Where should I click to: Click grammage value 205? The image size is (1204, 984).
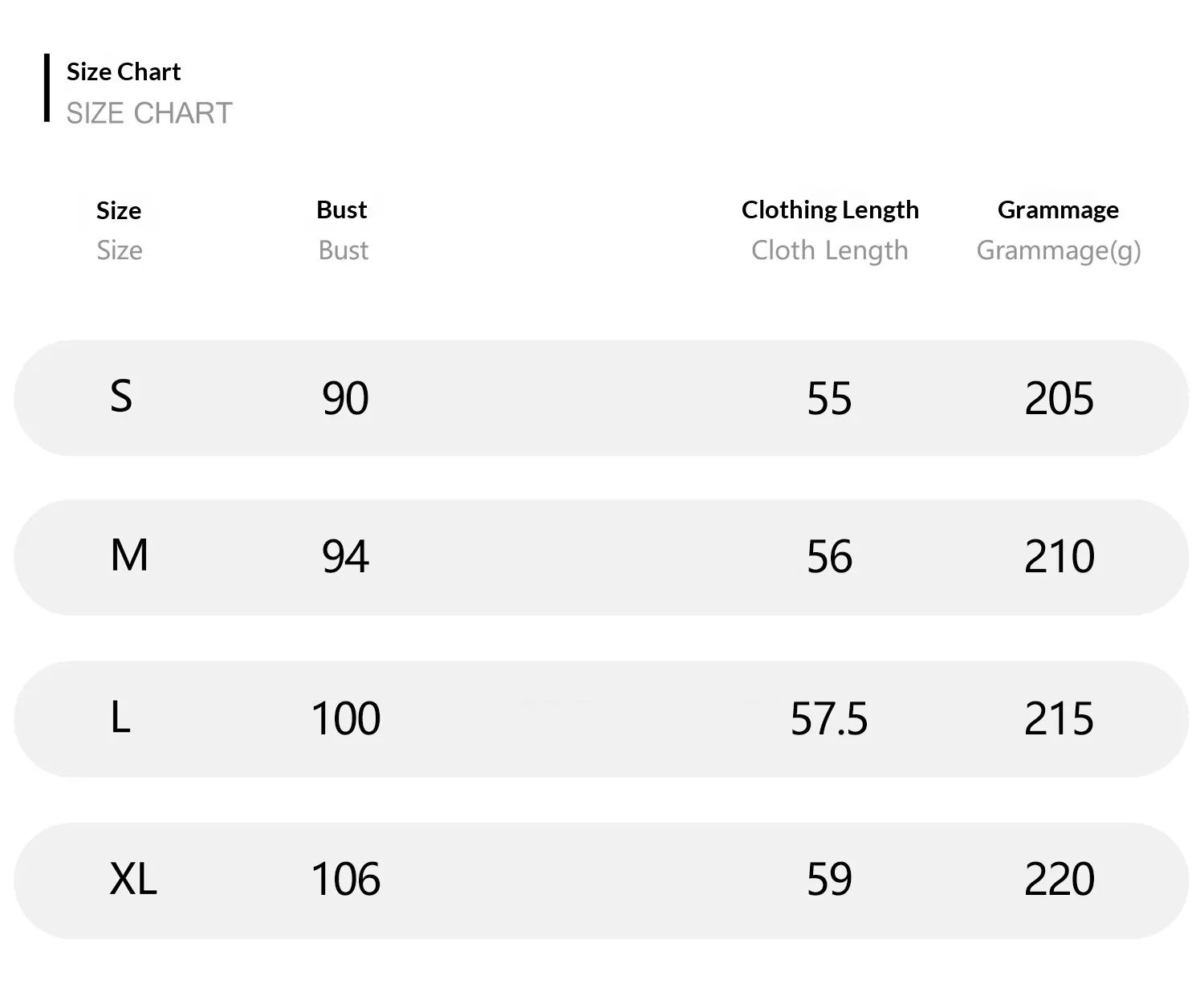point(1060,398)
